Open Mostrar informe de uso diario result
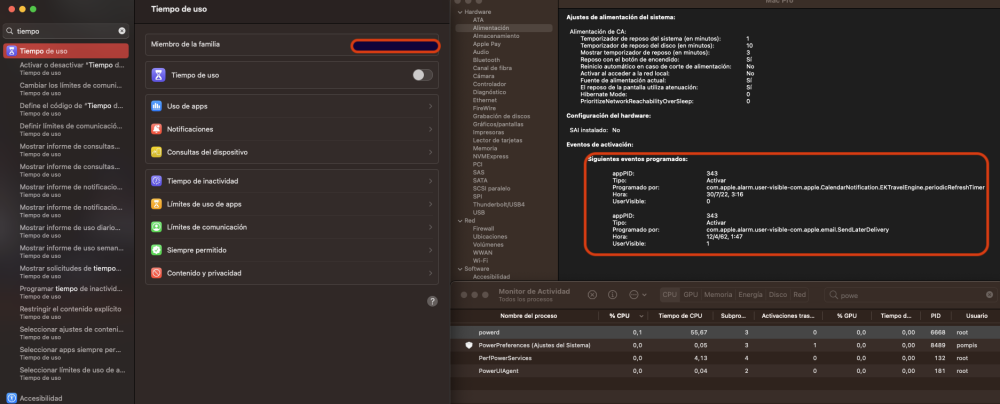This screenshot has width=1000, height=404. [x=70, y=230]
